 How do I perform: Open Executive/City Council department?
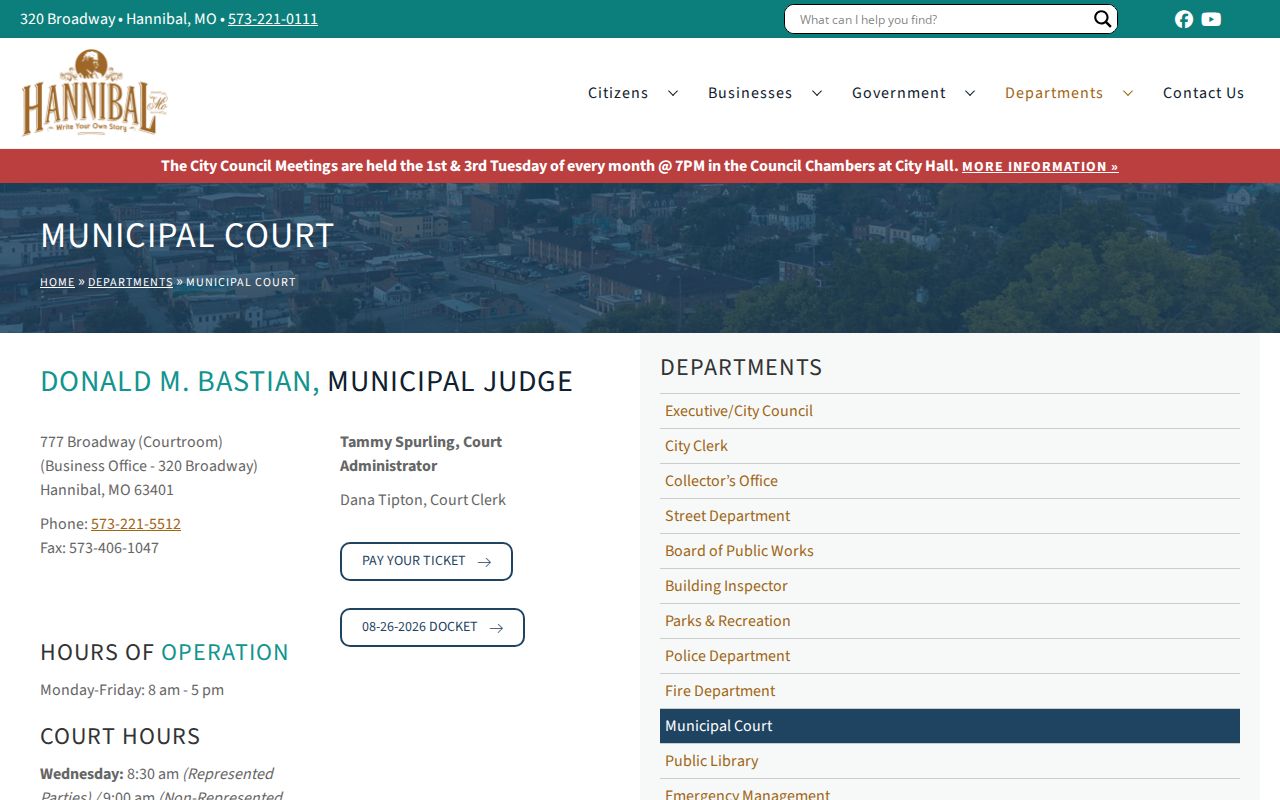(739, 411)
